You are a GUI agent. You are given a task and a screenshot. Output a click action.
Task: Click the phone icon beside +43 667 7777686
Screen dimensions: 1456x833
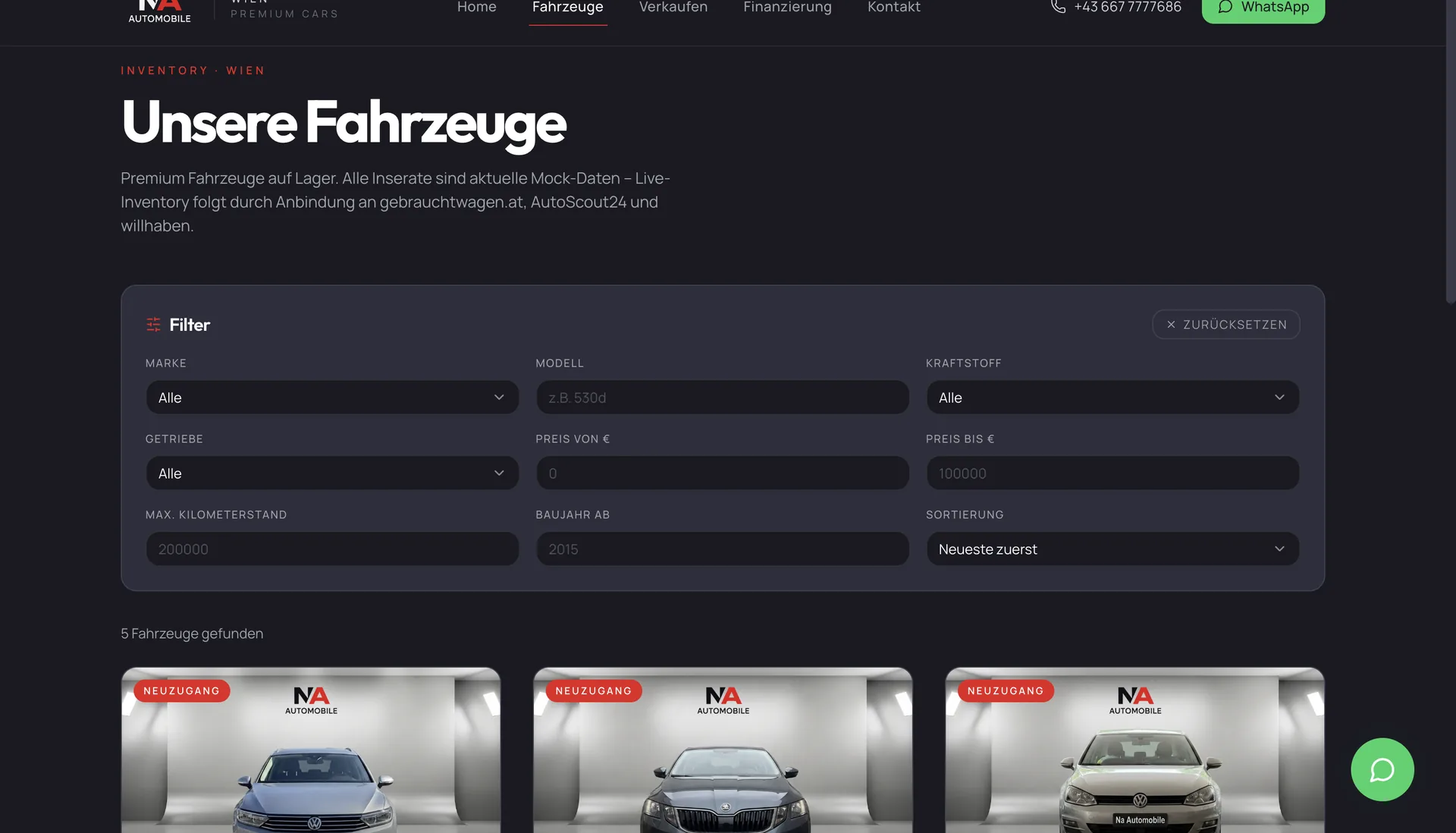pyautogui.click(x=1058, y=7)
